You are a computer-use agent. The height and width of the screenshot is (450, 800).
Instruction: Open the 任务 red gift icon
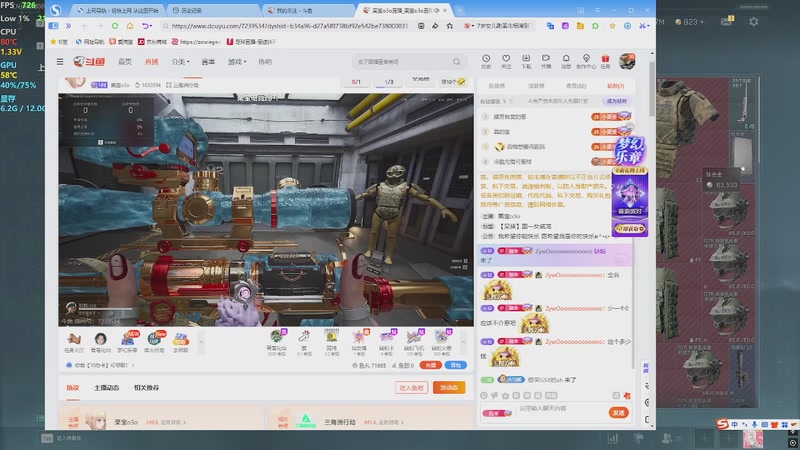coord(605,61)
